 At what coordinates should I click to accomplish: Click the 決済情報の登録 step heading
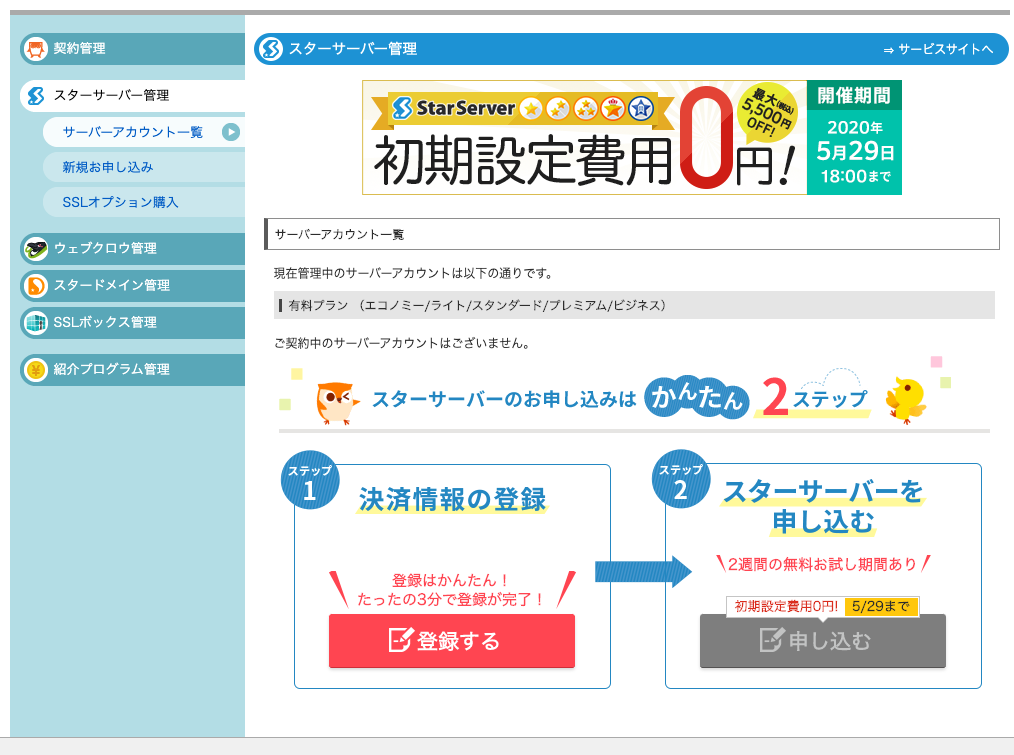tap(452, 499)
